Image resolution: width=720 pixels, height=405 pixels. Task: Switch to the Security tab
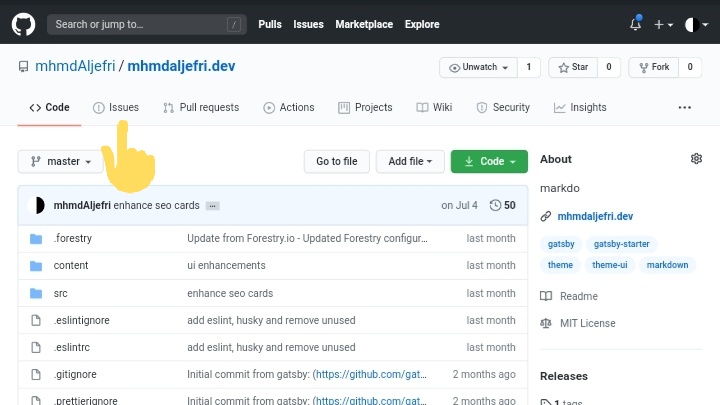click(x=503, y=107)
